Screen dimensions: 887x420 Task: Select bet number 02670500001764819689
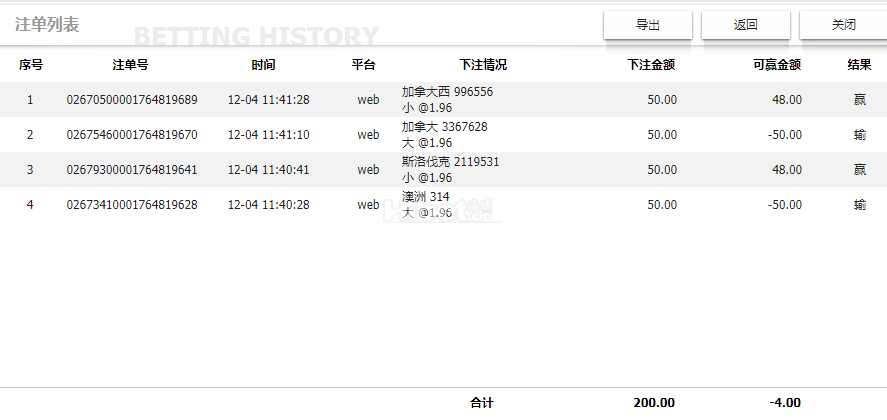pos(132,100)
